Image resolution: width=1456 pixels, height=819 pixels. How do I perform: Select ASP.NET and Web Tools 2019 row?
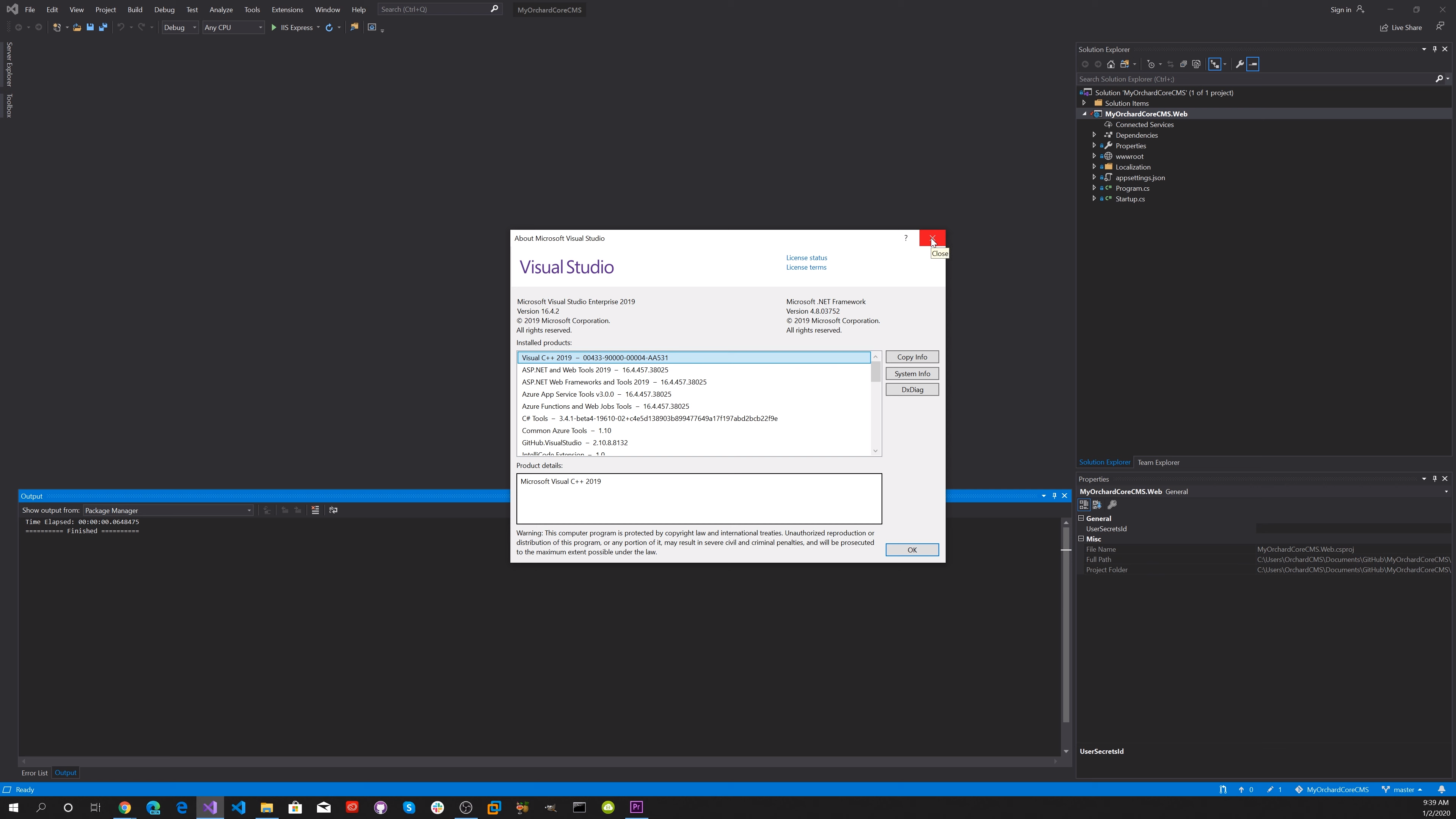694,370
